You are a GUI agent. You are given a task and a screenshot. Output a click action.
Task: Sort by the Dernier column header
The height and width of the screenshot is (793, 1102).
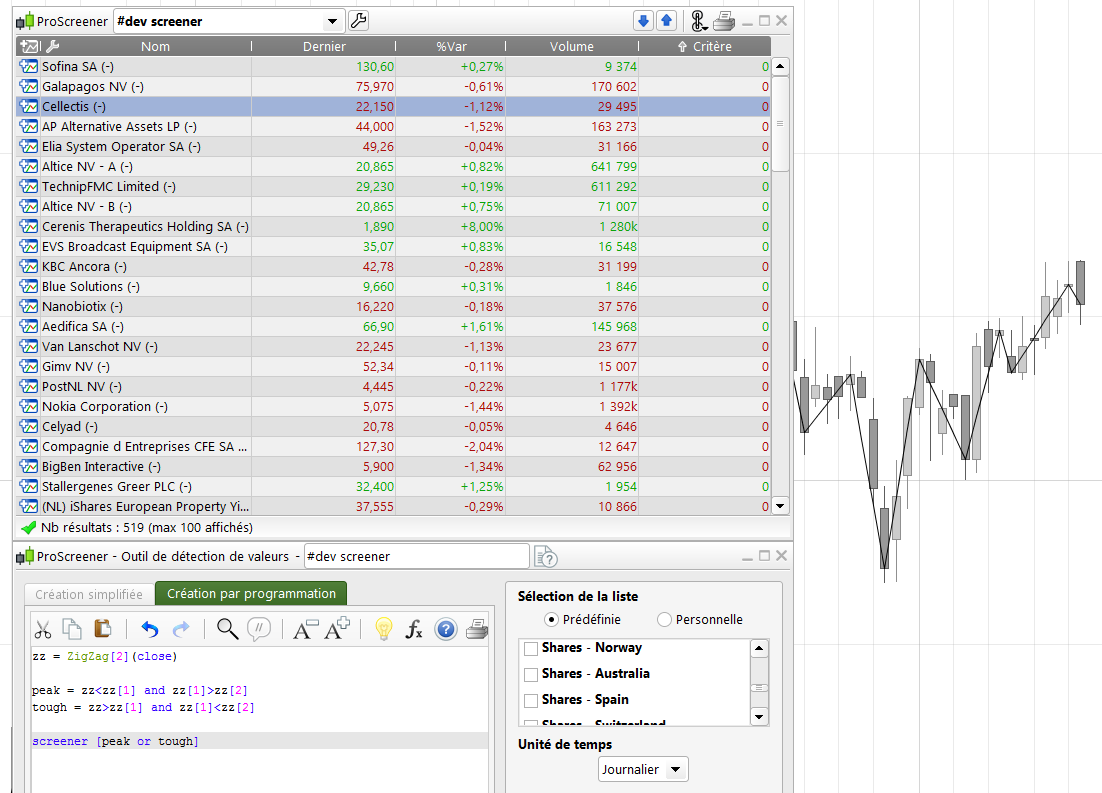tap(324, 46)
